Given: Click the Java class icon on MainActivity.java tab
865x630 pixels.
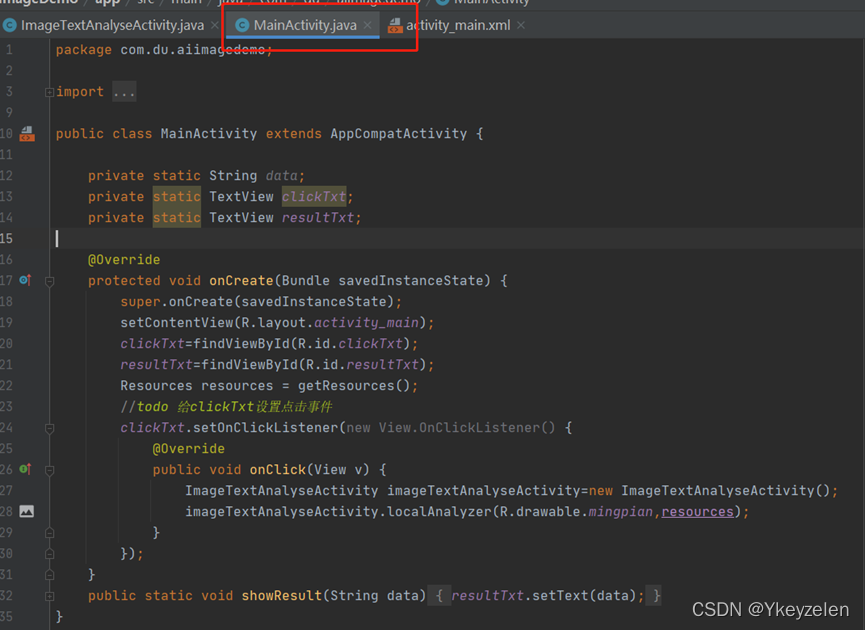Looking at the screenshot, I should tap(242, 25).
